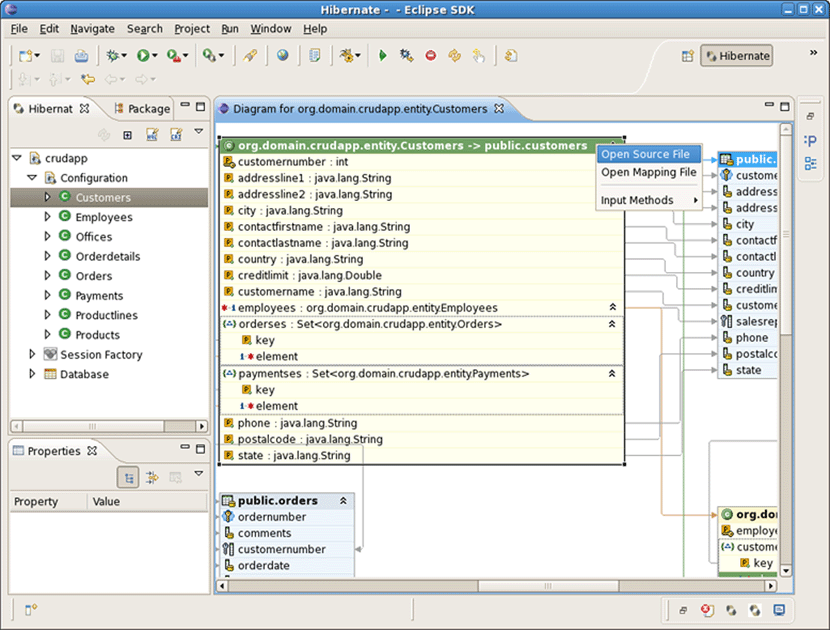This screenshot has width=830, height=630.
Task: Switch to the Hibernate perspective button
Action: click(736, 56)
